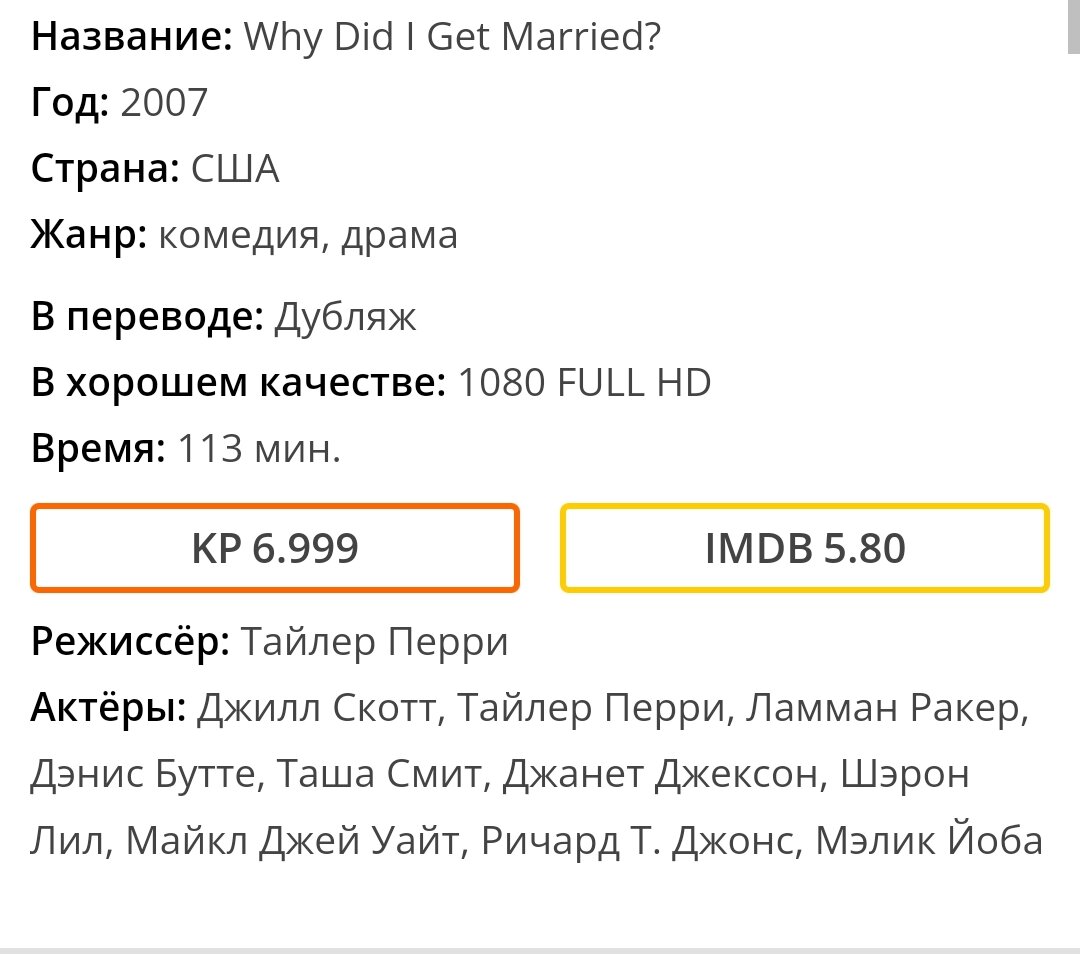This screenshot has width=1080, height=954.
Task: Click the Дубляж translation value
Action: pyautogui.click(x=346, y=318)
